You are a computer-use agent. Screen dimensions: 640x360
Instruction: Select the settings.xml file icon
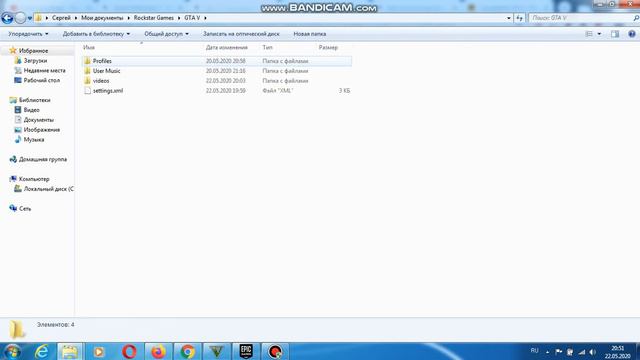[87, 91]
